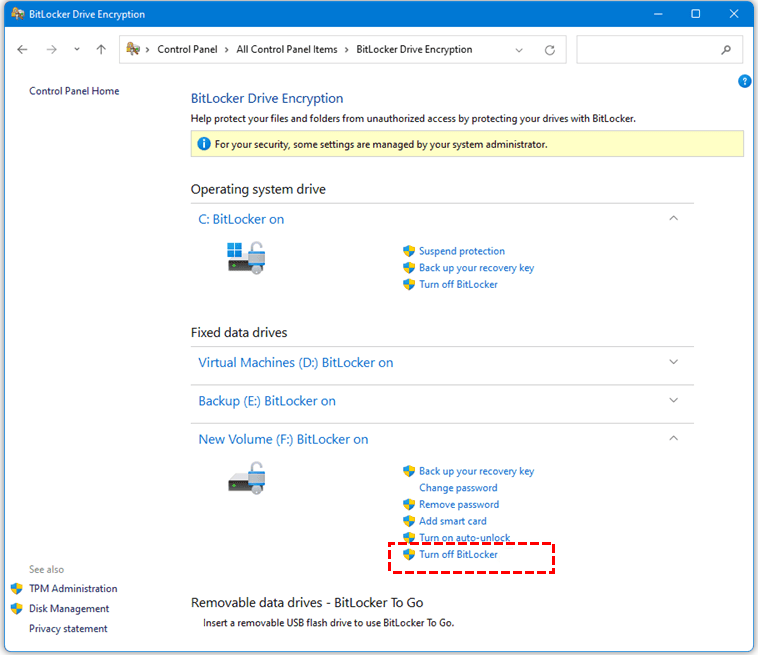Open the address bar history dropdown
This screenshot has width=758, height=655.
tap(519, 50)
